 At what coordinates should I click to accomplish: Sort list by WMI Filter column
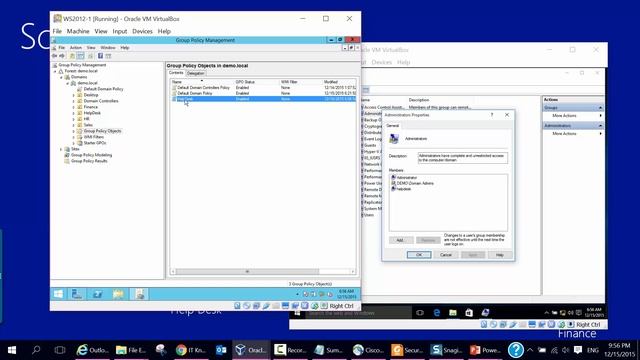click(301, 82)
